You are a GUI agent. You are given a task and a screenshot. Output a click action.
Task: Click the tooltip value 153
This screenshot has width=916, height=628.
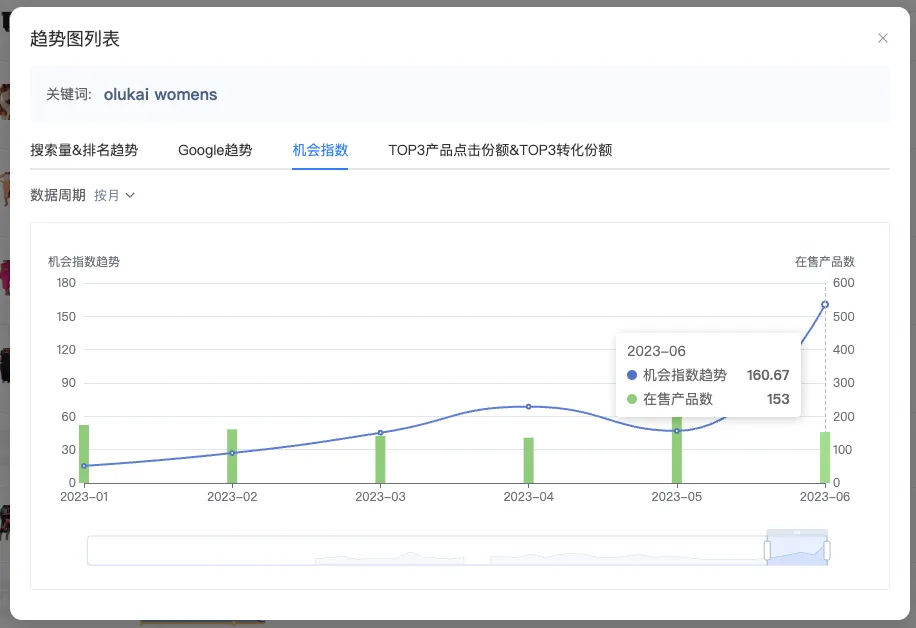tap(778, 399)
